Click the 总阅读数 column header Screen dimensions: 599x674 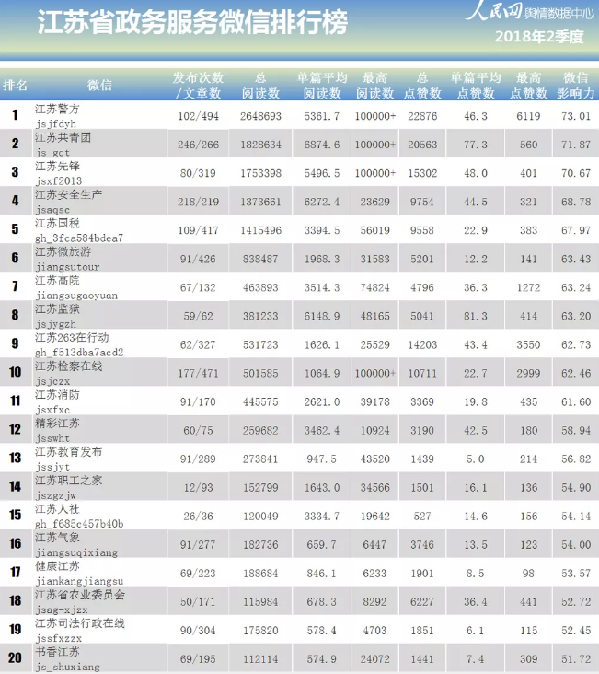click(x=260, y=86)
